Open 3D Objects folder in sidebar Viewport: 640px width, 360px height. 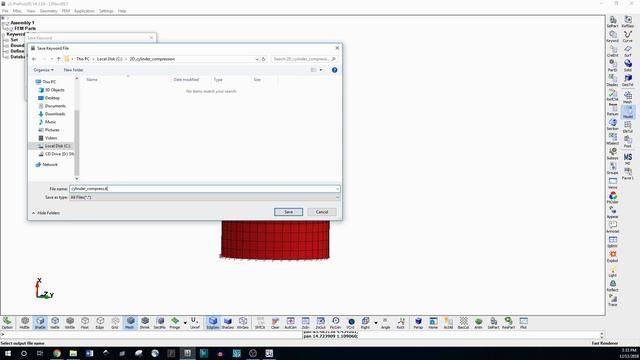point(54,90)
